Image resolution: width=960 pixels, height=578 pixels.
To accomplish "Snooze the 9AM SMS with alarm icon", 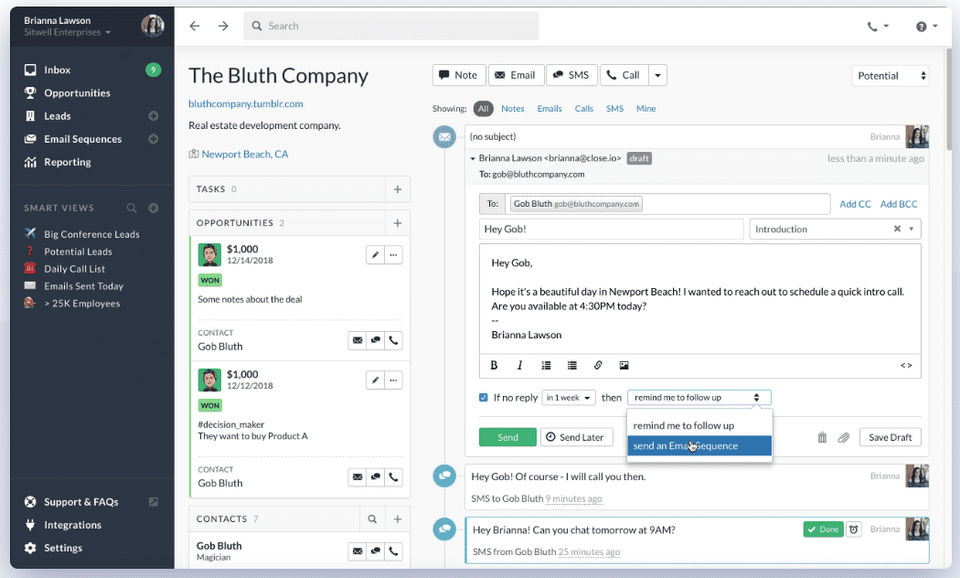I will click(853, 529).
